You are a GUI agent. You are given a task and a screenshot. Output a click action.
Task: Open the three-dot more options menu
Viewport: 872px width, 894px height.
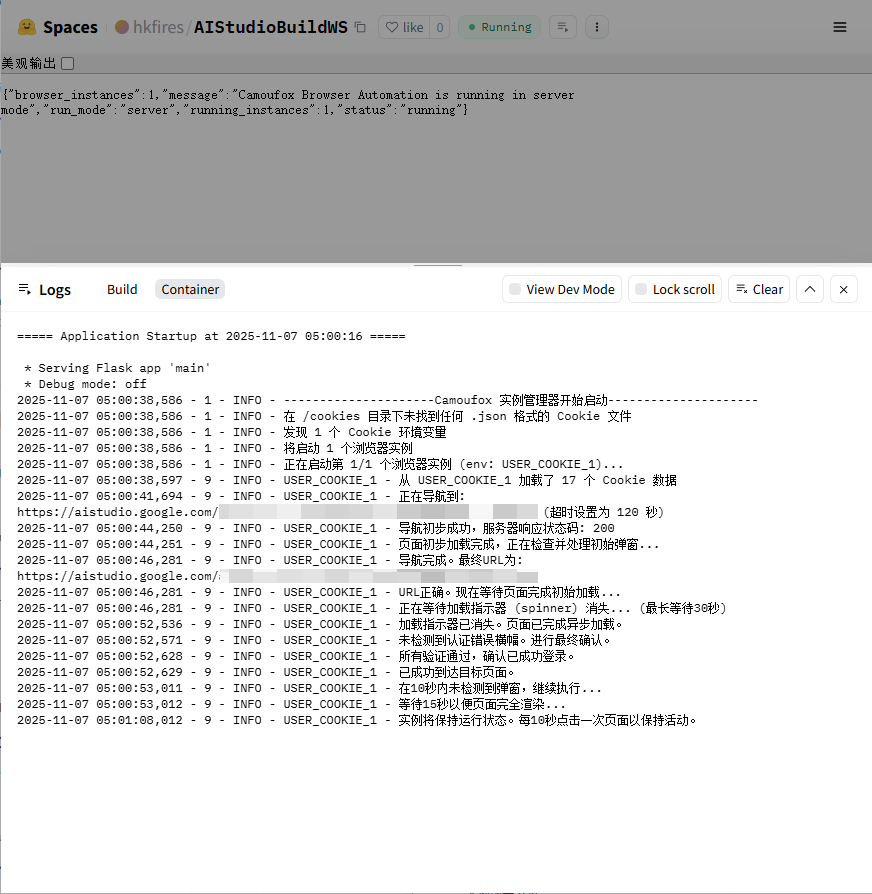coord(596,27)
